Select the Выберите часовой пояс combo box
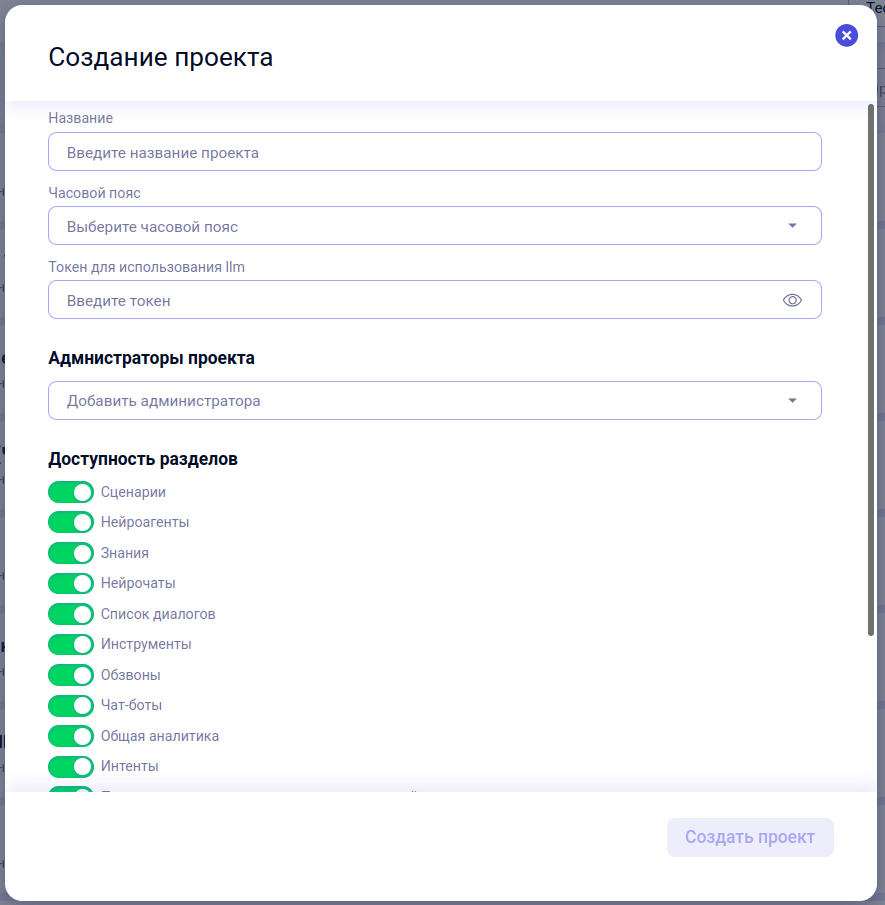 [x=435, y=226]
